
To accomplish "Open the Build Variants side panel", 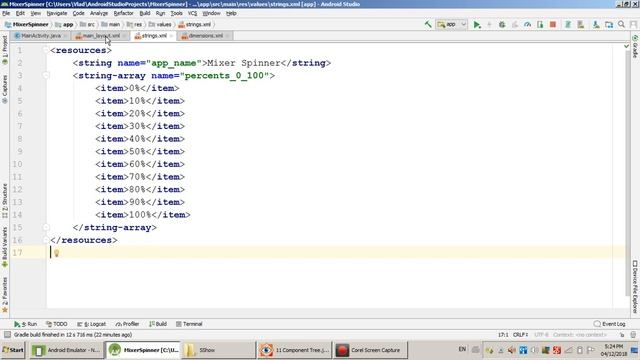I will pyautogui.click(x=4, y=247).
